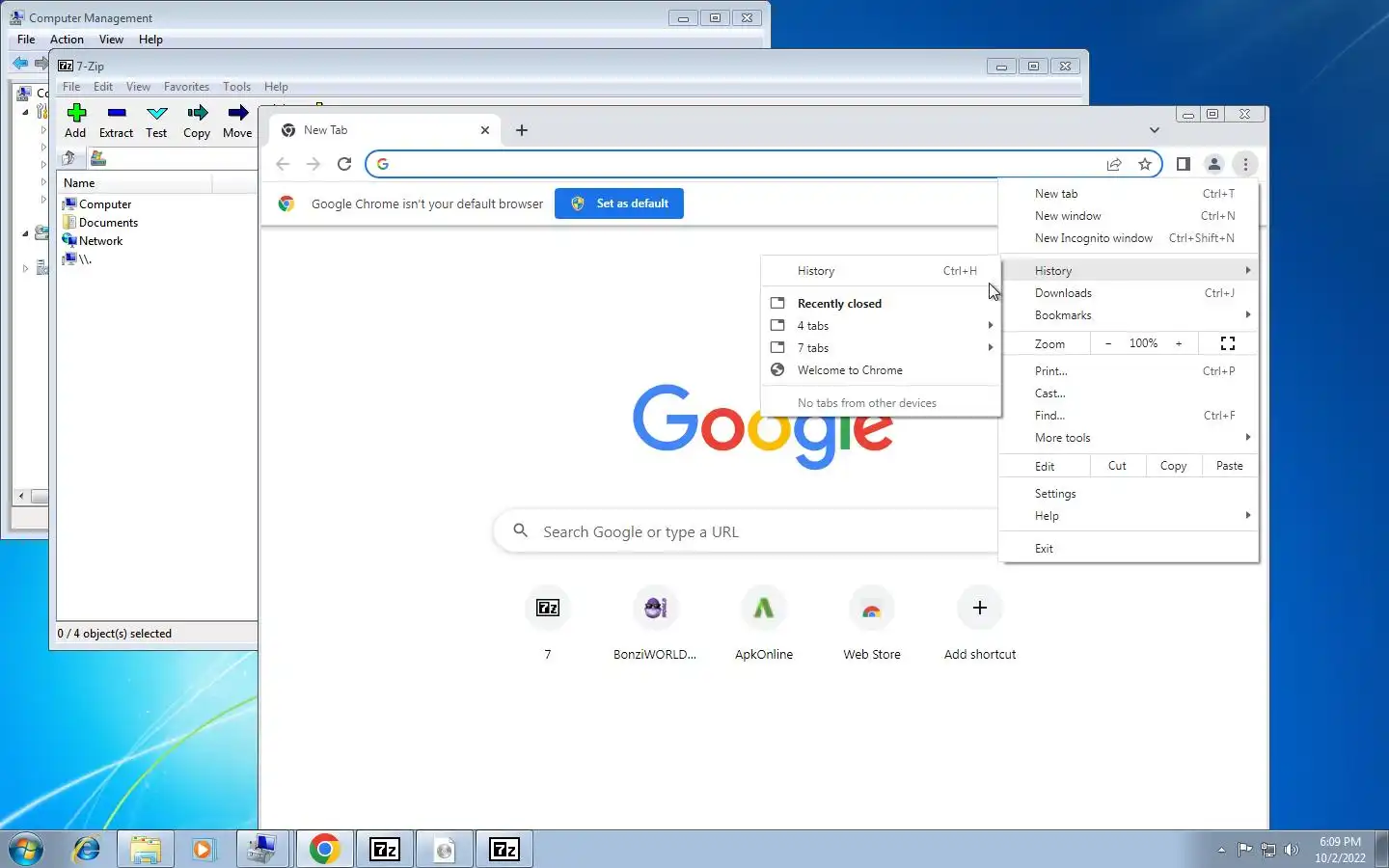Image resolution: width=1389 pixels, height=868 pixels.
Task: Click the 'Search Google or type a URL' box
Action: 746,531
